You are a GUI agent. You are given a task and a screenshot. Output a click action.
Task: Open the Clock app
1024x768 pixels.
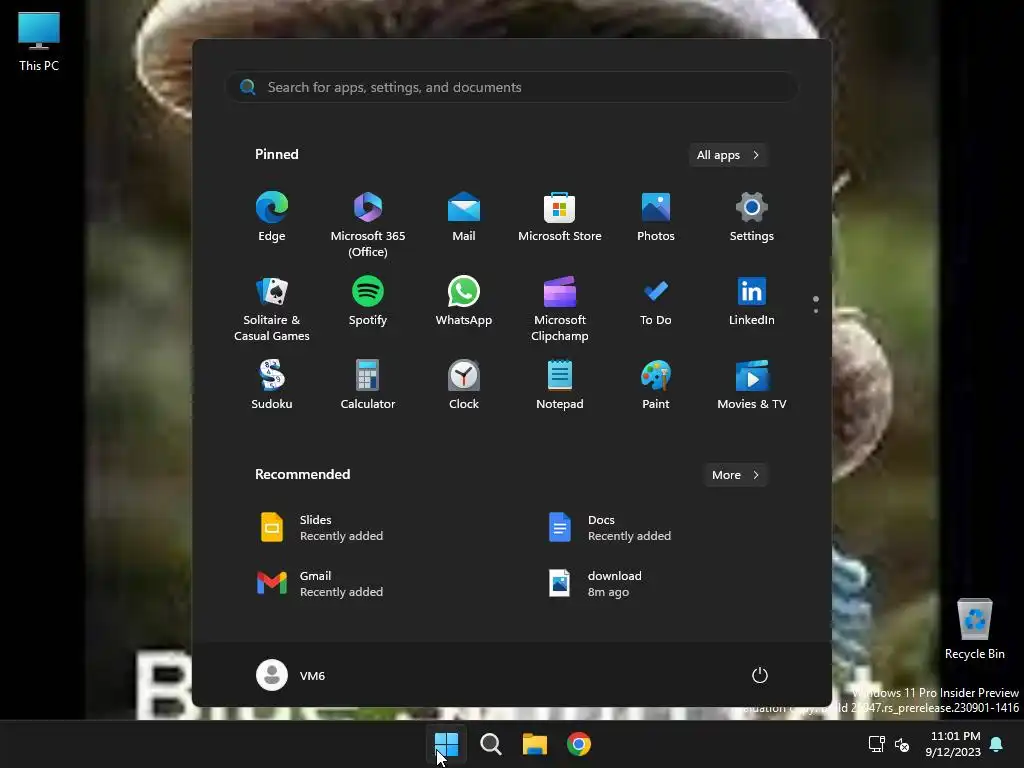pyautogui.click(x=464, y=385)
